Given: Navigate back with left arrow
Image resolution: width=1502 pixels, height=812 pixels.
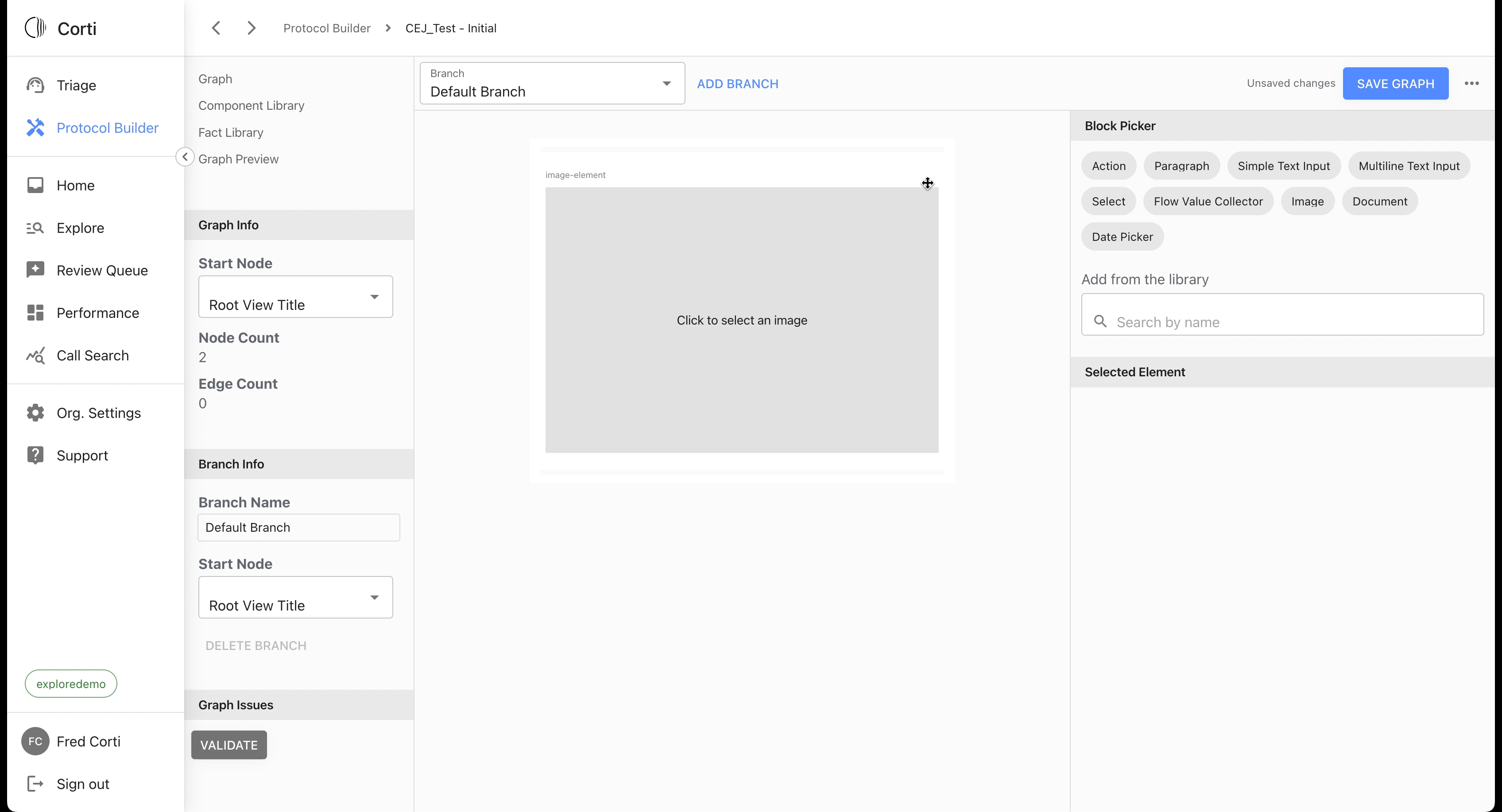Looking at the screenshot, I should 216,28.
